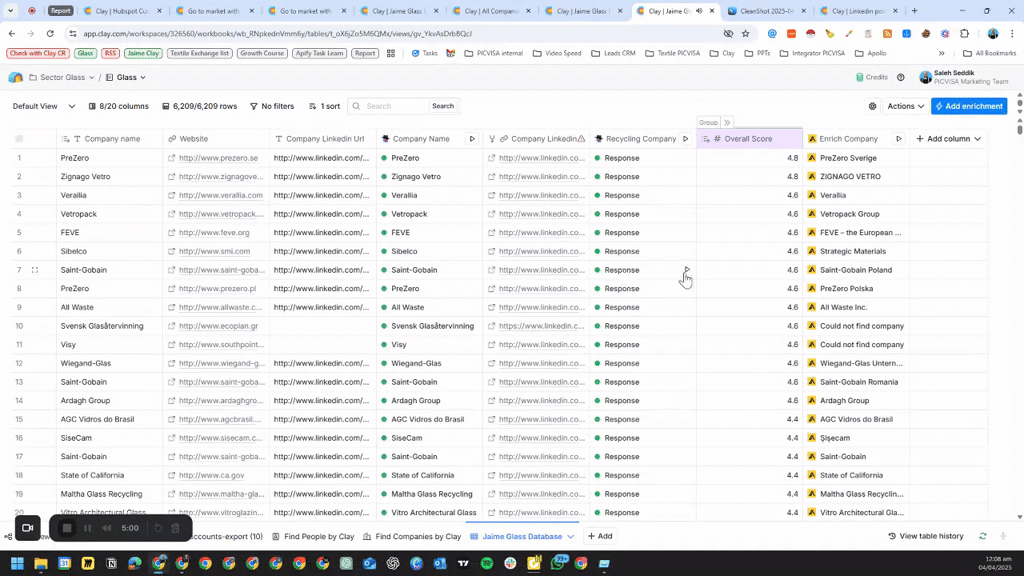Delete the recording with trash icon
1024x576 pixels.
(x=175, y=528)
